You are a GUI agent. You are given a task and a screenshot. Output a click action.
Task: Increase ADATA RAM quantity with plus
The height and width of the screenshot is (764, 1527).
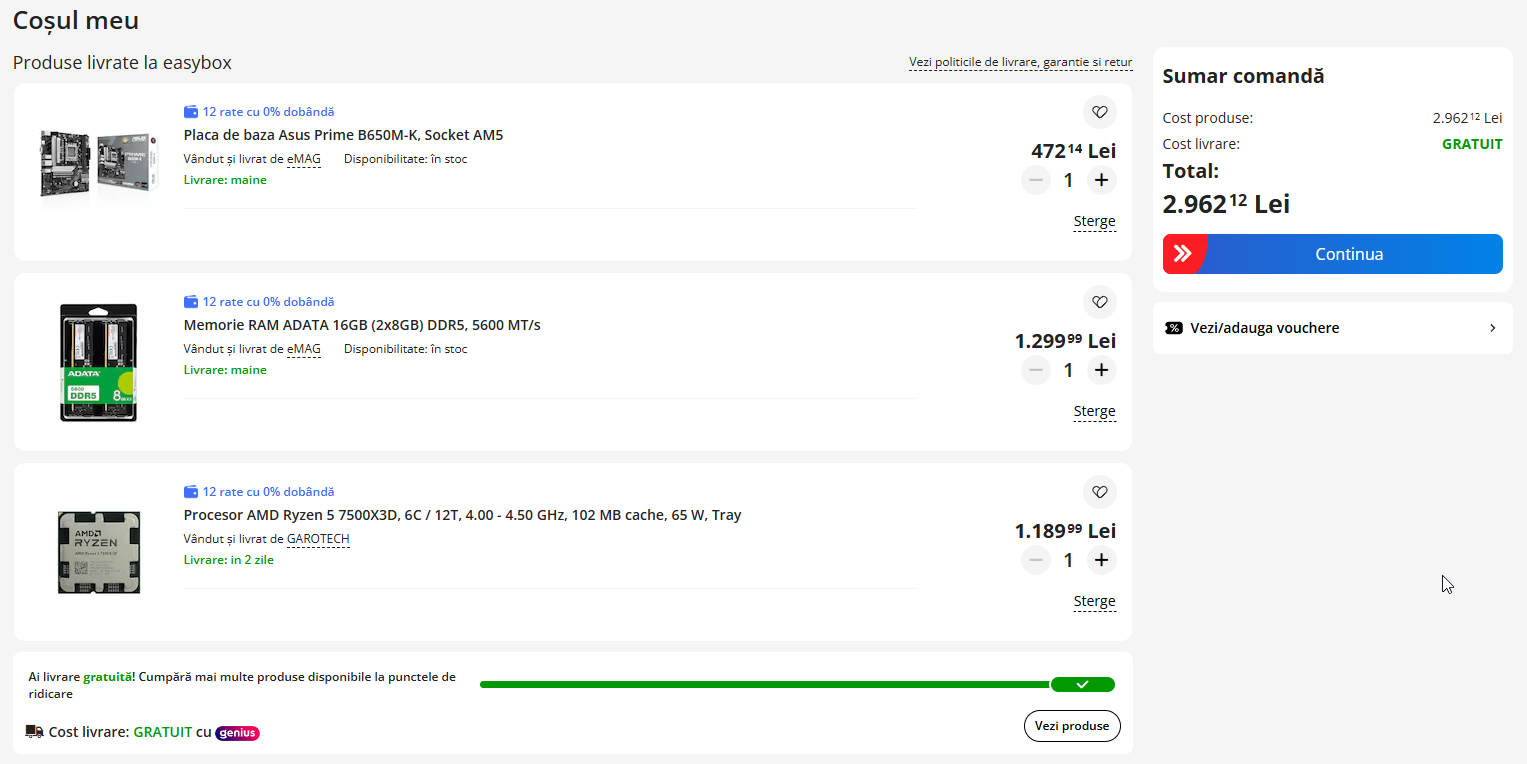click(1101, 370)
